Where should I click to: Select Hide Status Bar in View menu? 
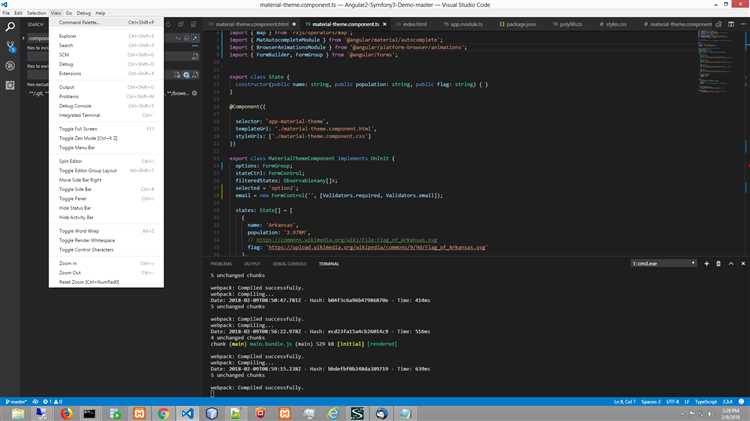click(75, 208)
